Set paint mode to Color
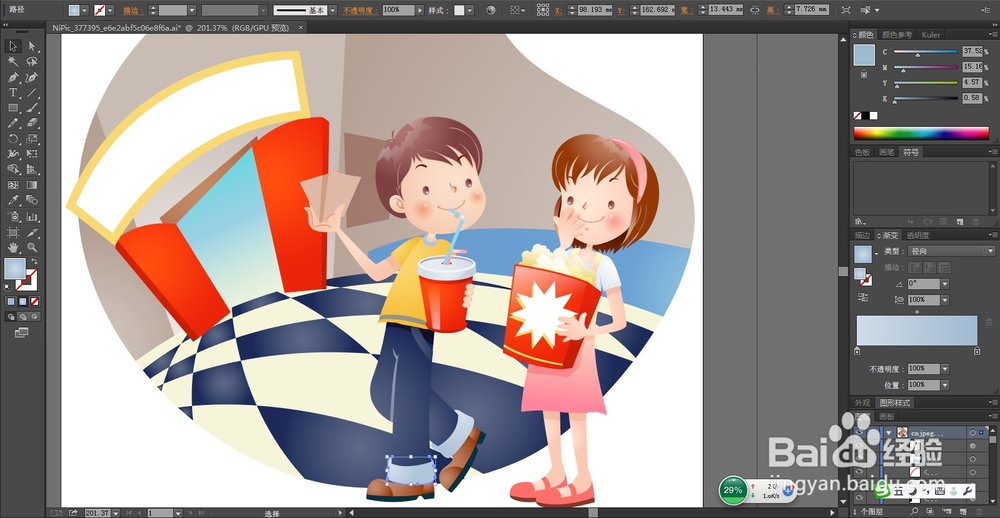 coord(11,301)
